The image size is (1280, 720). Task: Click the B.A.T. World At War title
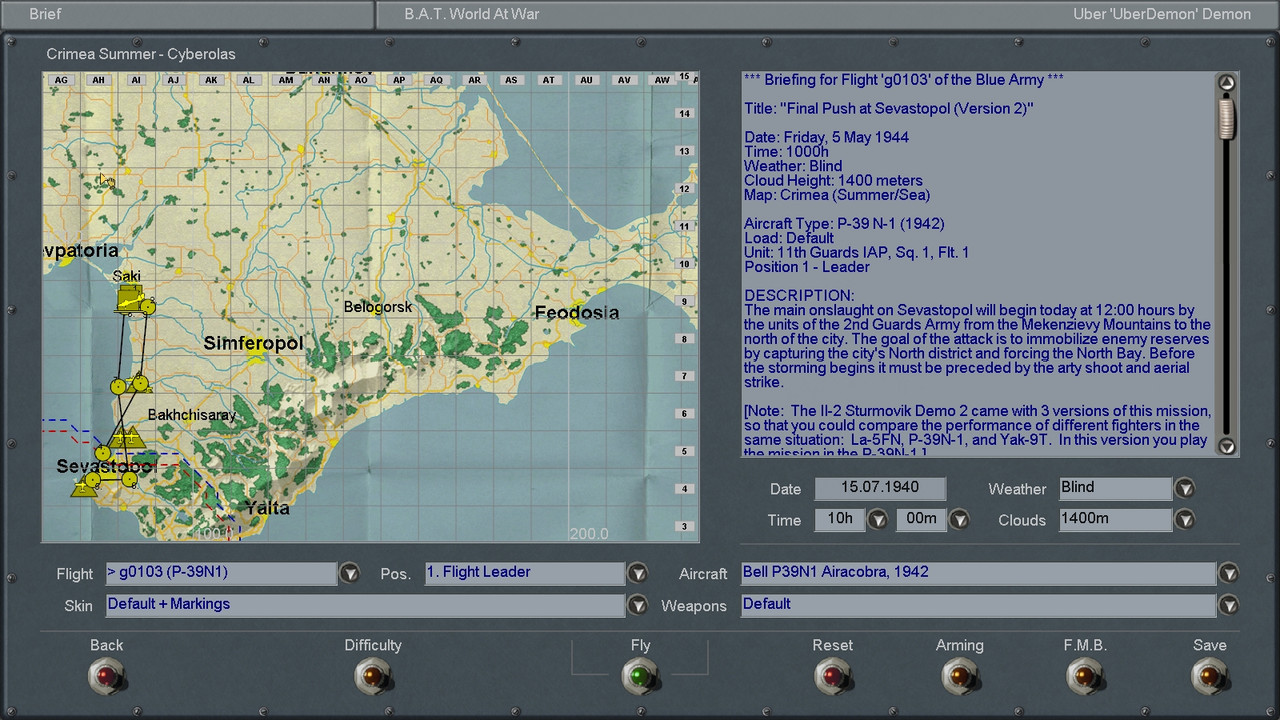pyautogui.click(x=471, y=14)
